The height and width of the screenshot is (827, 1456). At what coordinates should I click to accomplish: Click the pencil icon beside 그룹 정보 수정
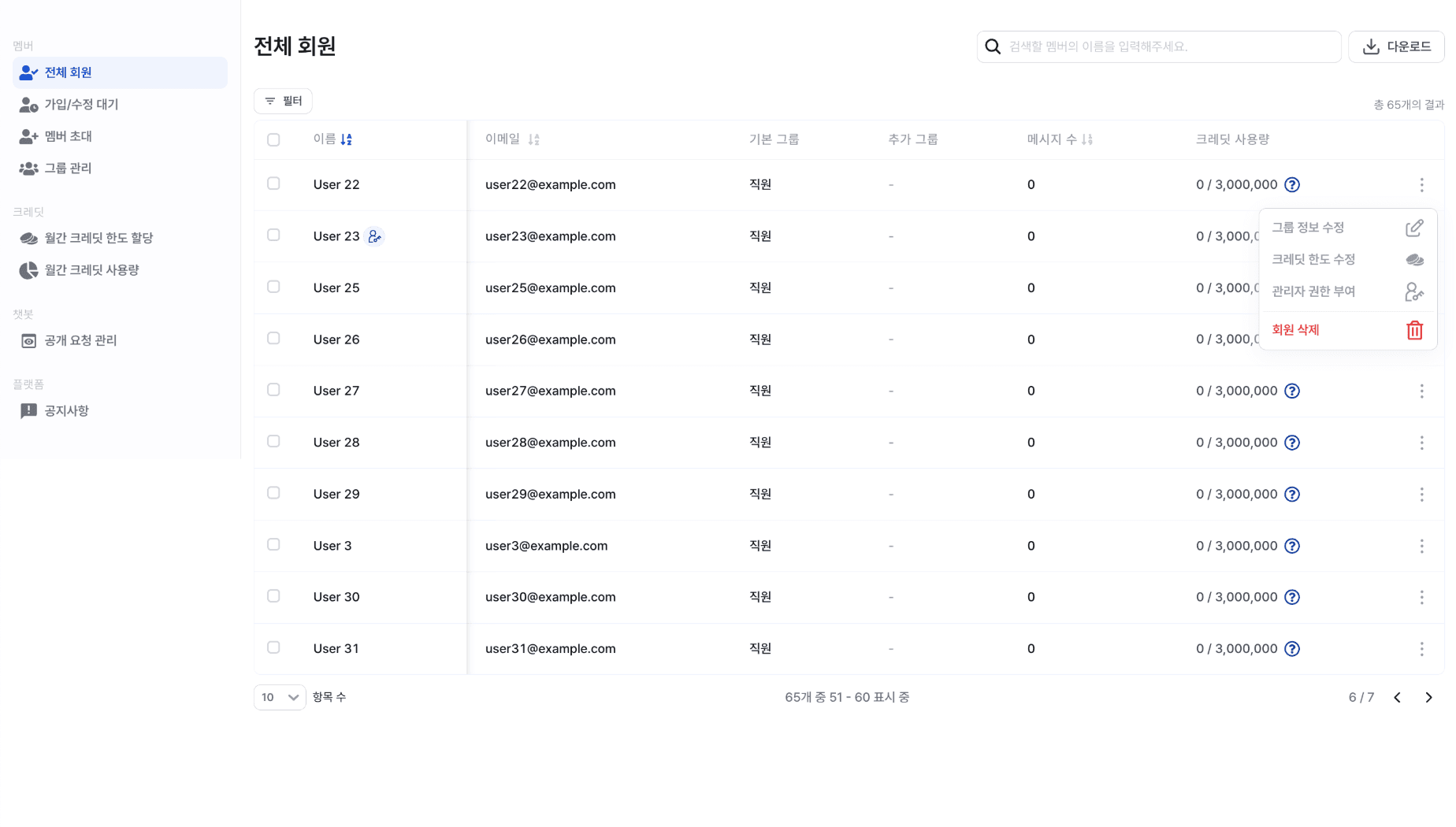click(x=1415, y=227)
